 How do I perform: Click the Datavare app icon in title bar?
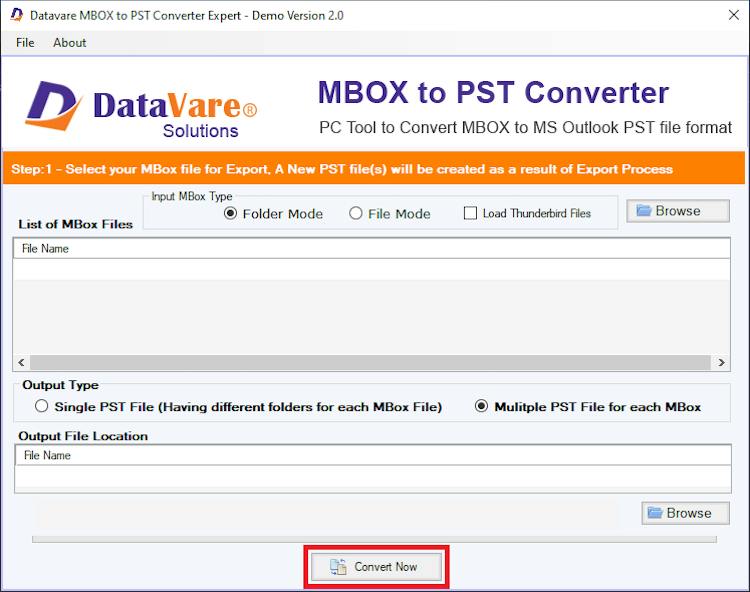tap(16, 15)
